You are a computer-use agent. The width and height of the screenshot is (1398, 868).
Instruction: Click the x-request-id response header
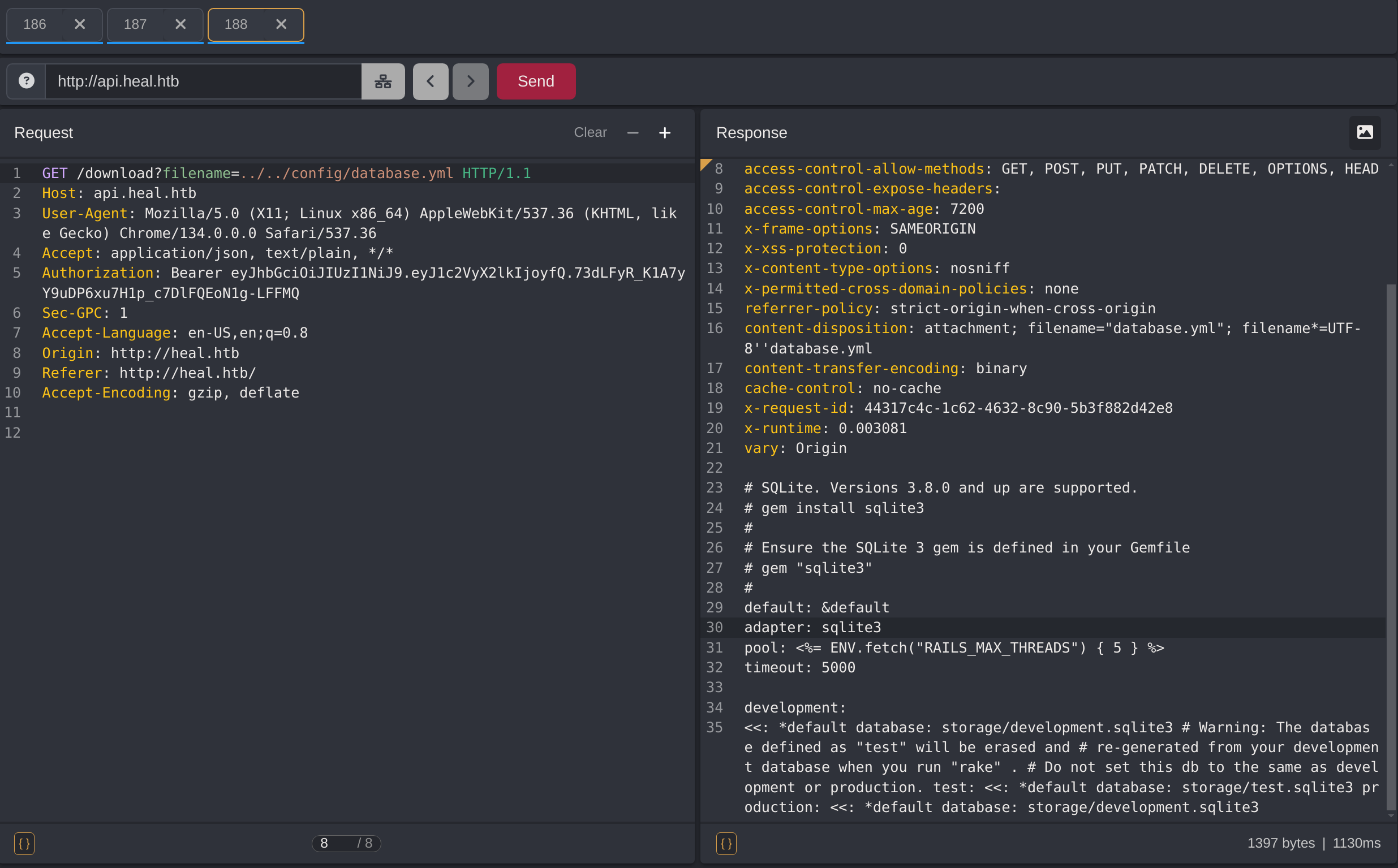pyautogui.click(x=958, y=408)
